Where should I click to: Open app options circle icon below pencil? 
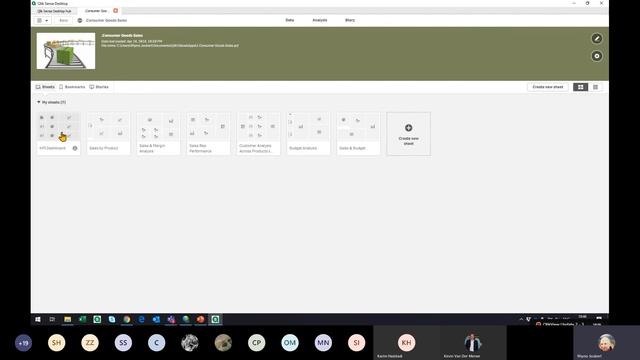[x=597, y=56]
